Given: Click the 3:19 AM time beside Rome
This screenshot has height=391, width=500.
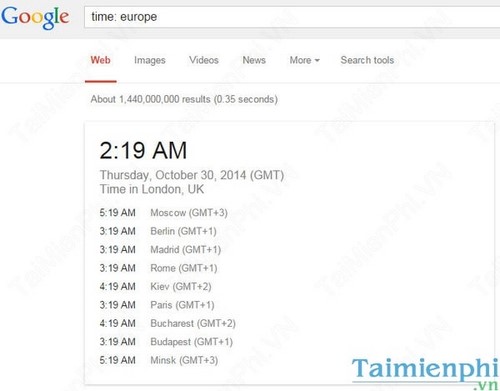Looking at the screenshot, I should 117,268.
